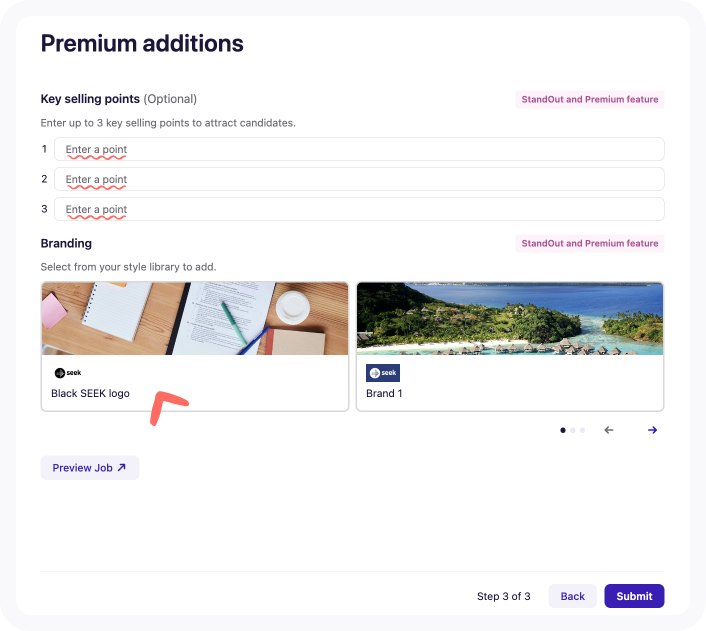Image resolution: width=706 pixels, height=631 pixels.
Task: Choose the Brand 1 branding card
Action: (x=510, y=346)
